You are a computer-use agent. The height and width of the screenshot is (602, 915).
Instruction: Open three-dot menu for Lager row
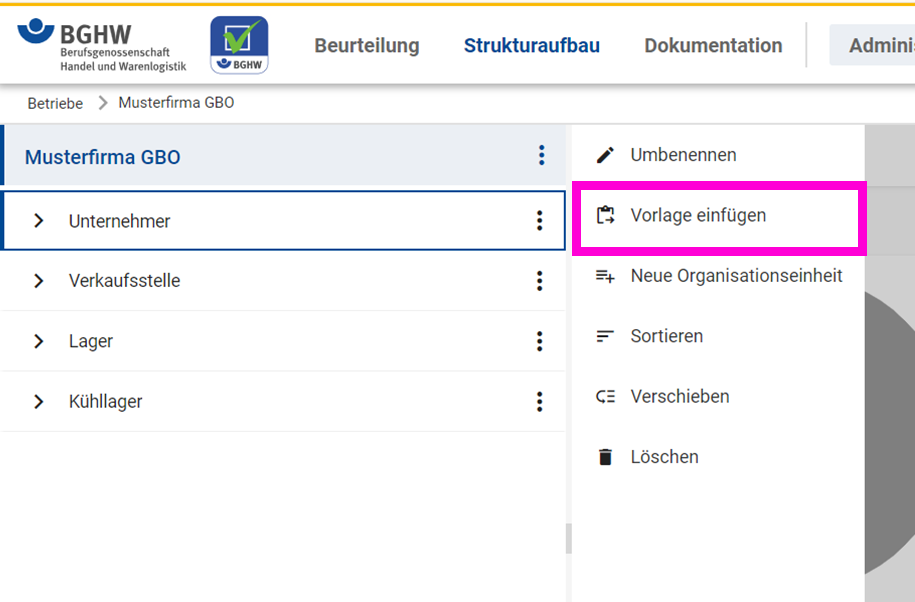(x=540, y=341)
